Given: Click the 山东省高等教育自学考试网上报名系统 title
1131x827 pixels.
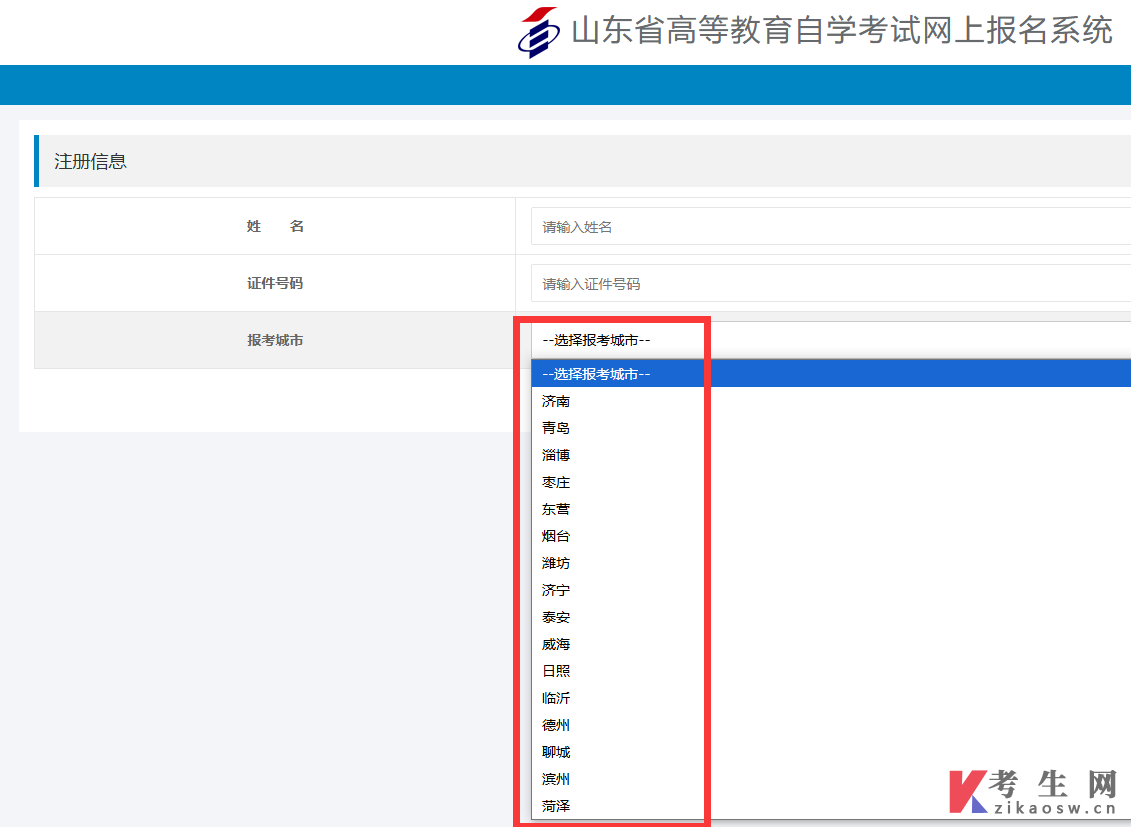Looking at the screenshot, I should [842, 30].
